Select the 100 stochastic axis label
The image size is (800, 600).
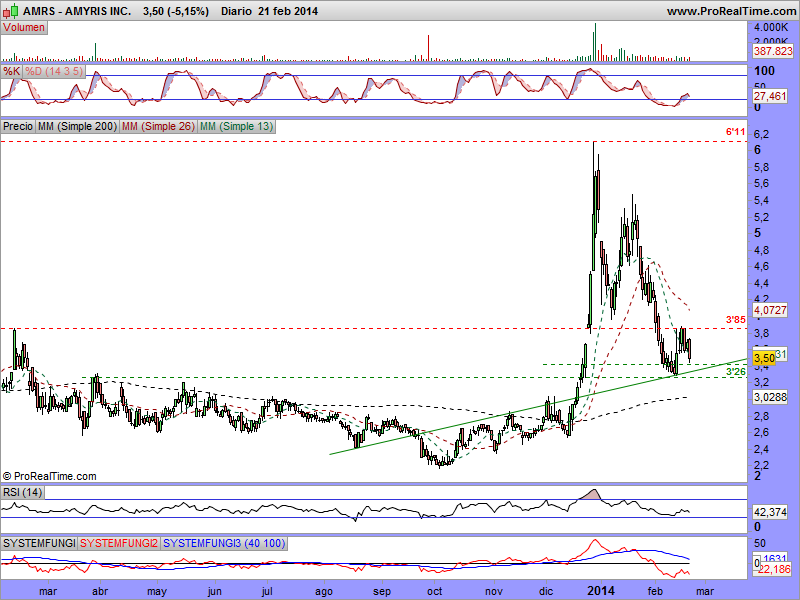click(764, 71)
